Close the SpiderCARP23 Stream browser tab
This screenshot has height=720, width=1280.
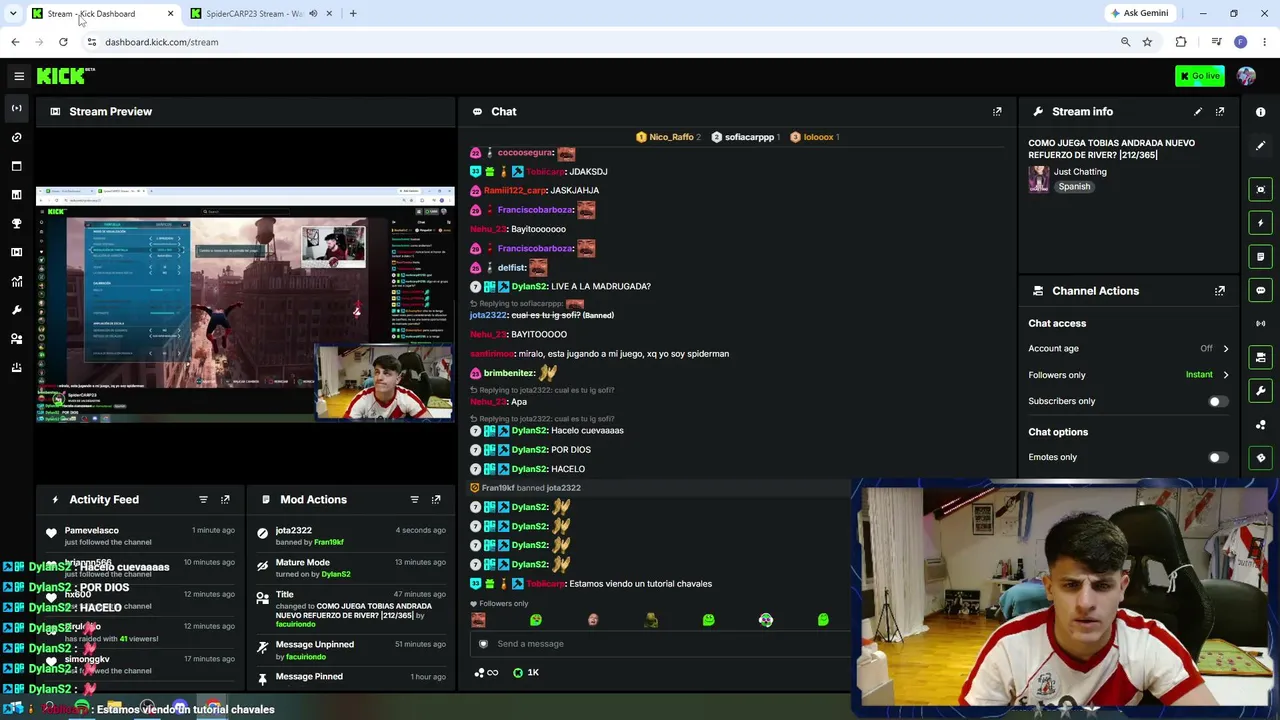[329, 14]
